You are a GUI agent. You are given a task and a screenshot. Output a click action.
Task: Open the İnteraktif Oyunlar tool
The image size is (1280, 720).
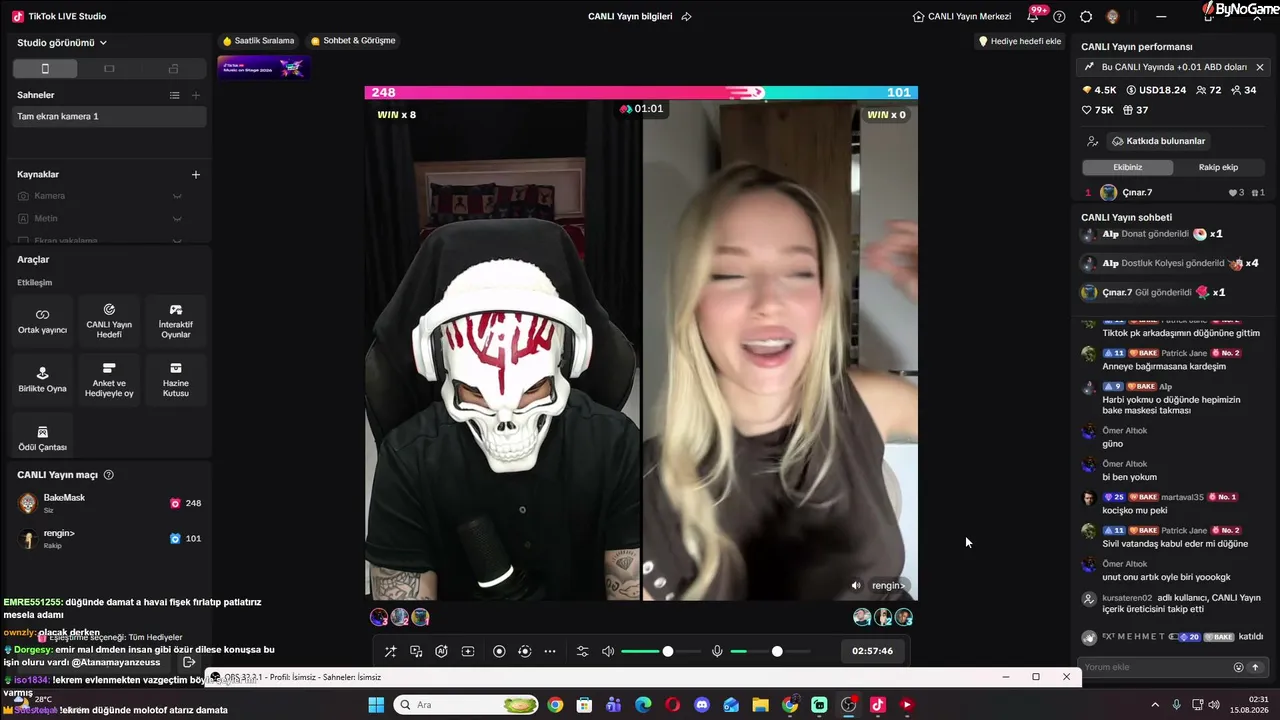coord(176,320)
